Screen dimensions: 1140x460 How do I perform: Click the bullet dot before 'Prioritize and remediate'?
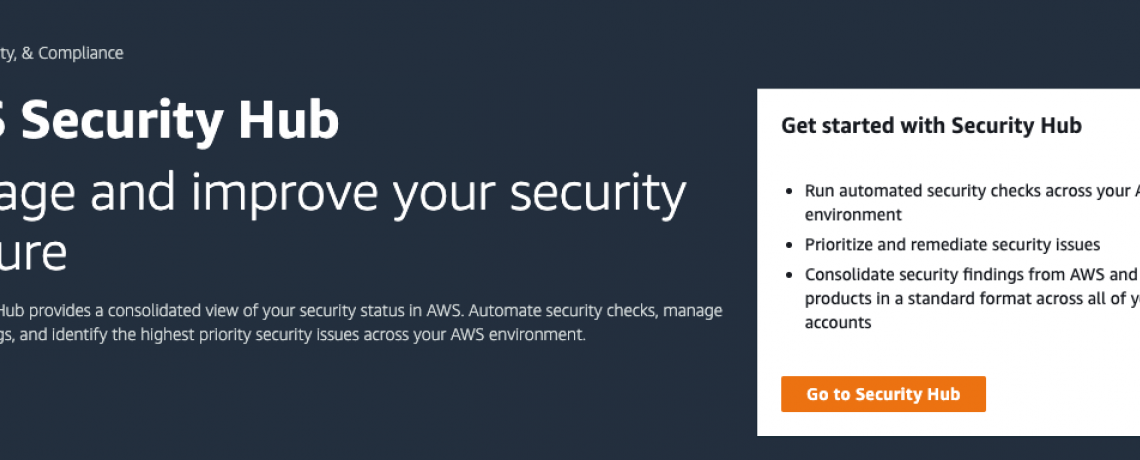tap(790, 245)
